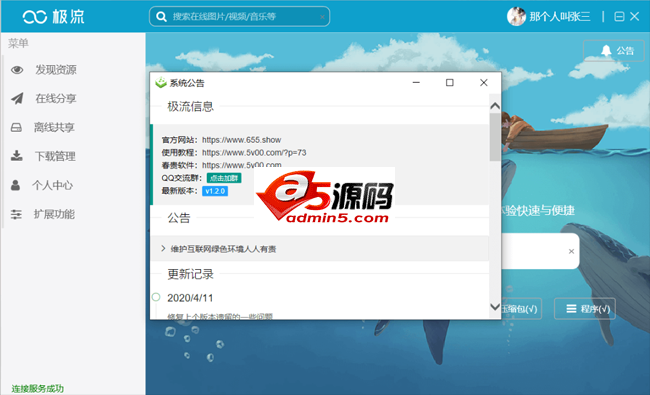Minimize the 系统公告 dialog

(416, 82)
